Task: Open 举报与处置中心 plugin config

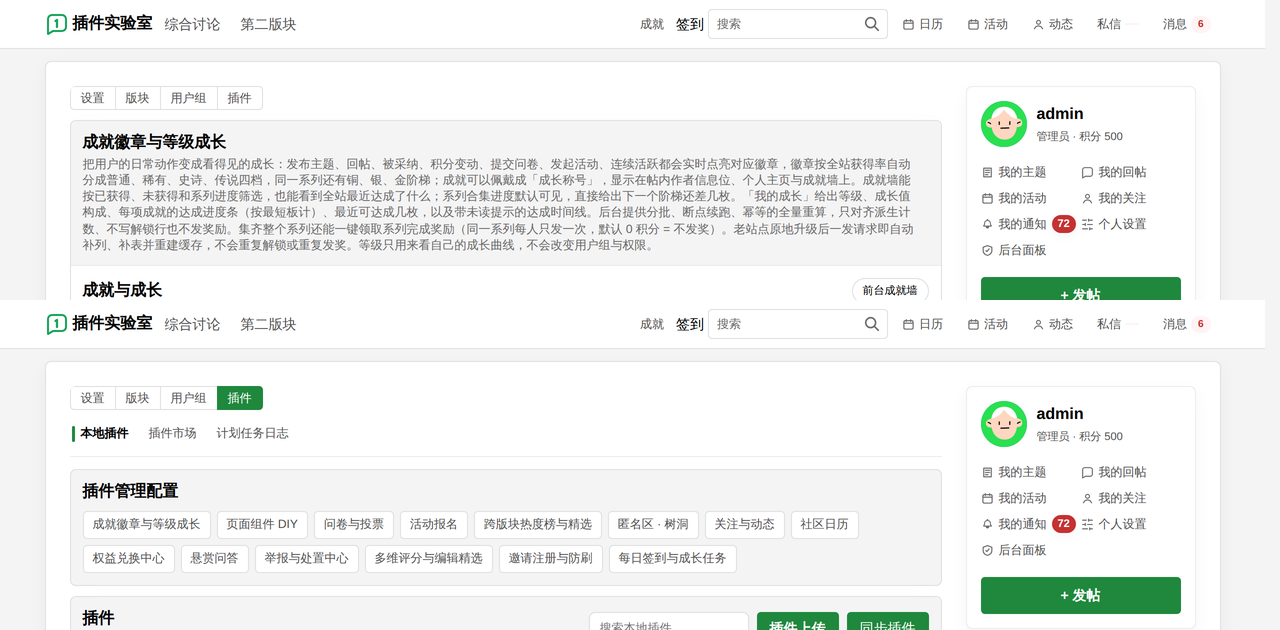Action: click(307, 558)
